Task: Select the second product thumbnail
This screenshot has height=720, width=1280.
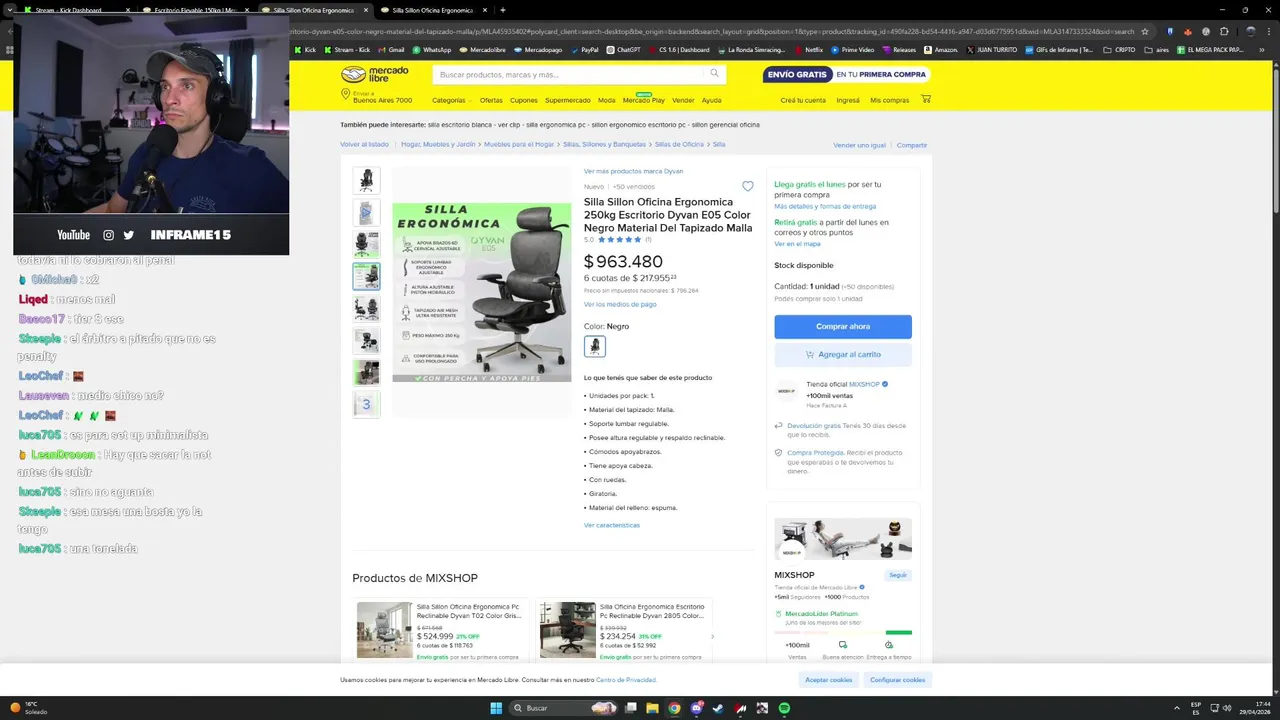Action: click(x=366, y=212)
